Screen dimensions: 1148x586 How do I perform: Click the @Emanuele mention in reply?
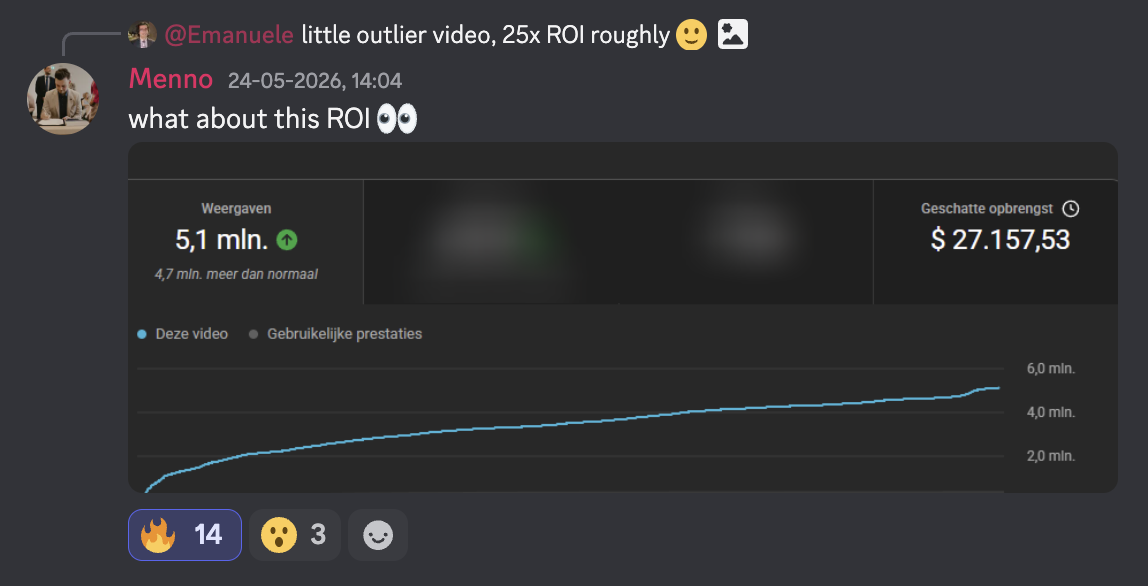click(229, 34)
